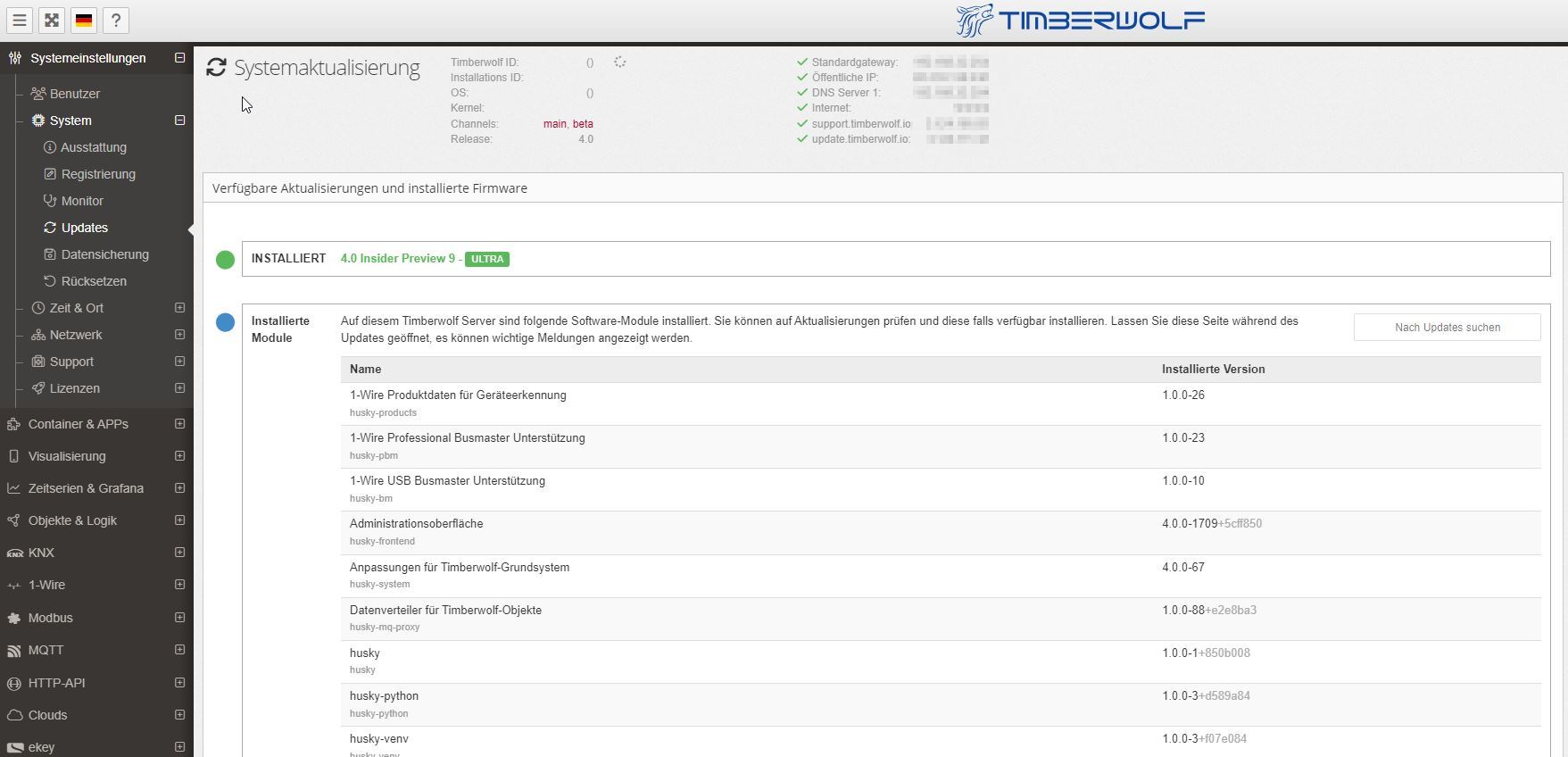Collapse the Systemeinstellungen section
This screenshot has width=1568, height=757.
pos(179,58)
